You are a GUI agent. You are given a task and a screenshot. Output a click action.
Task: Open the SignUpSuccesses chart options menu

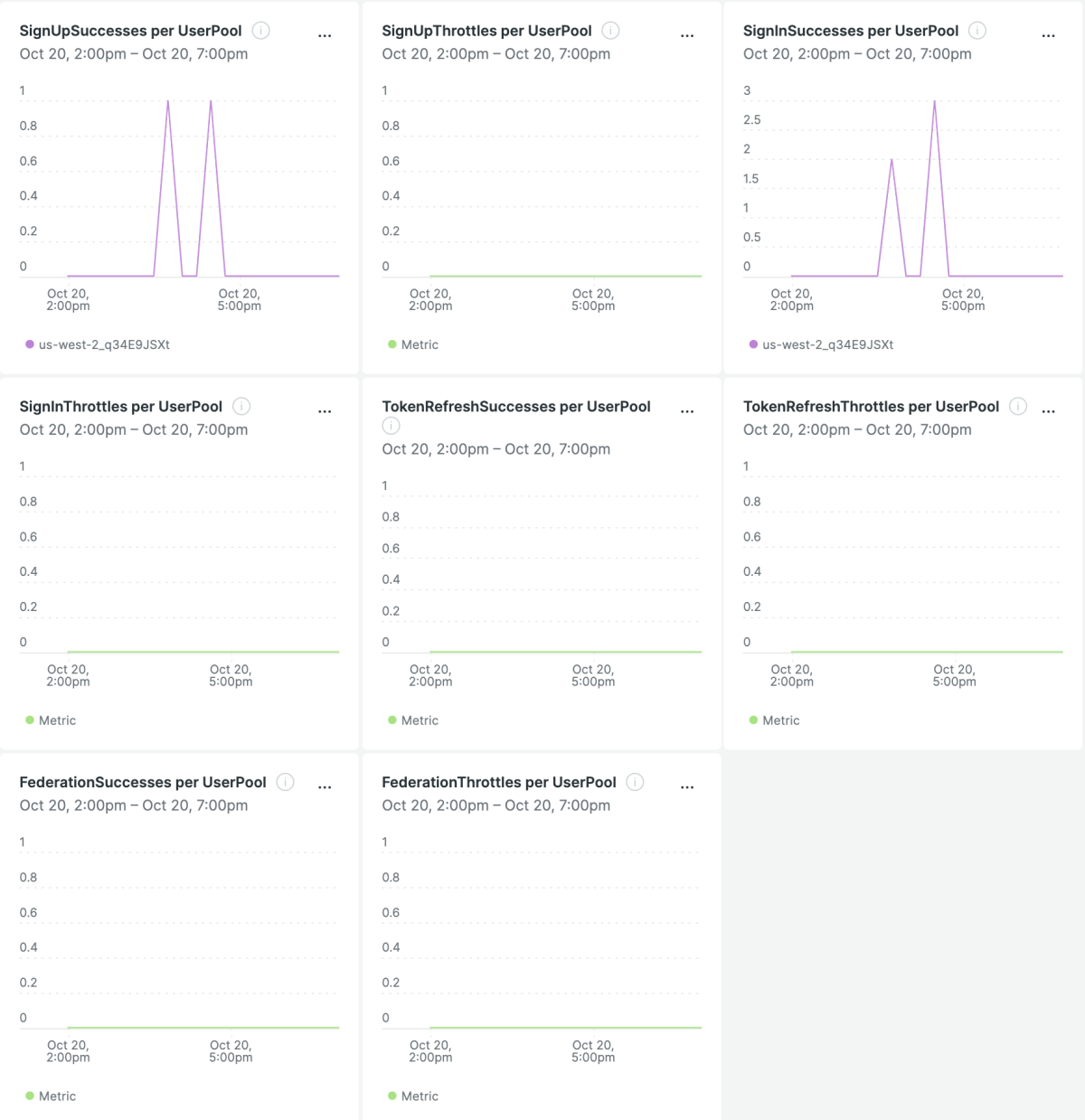325,36
